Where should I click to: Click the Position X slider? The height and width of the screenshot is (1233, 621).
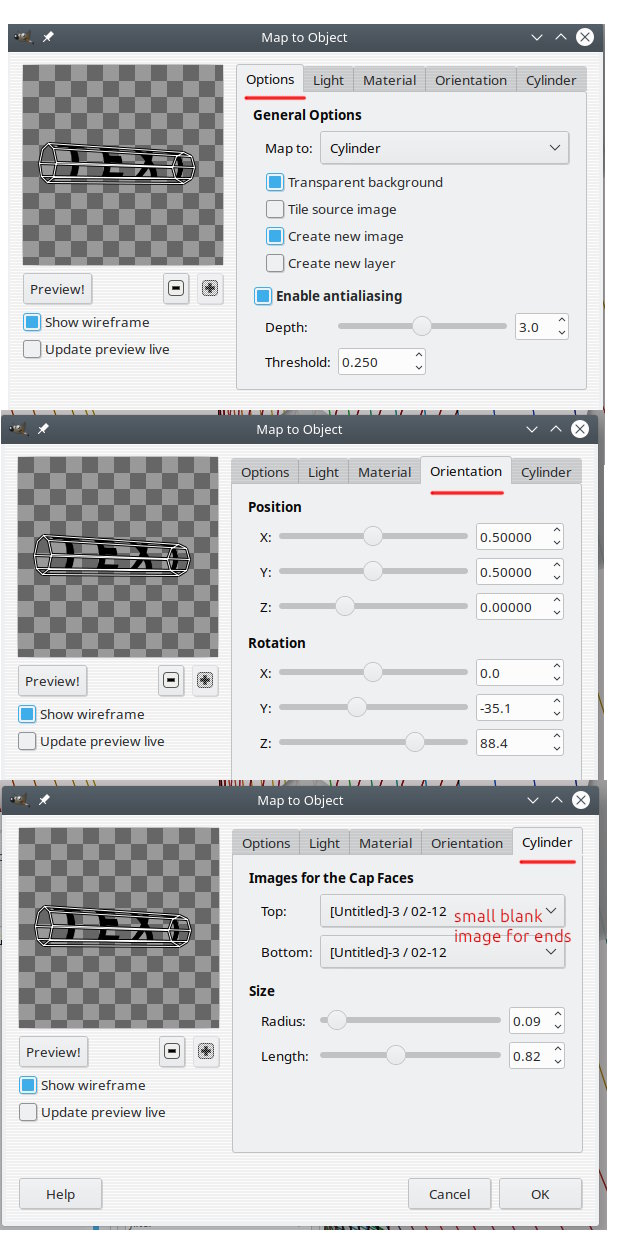373,537
